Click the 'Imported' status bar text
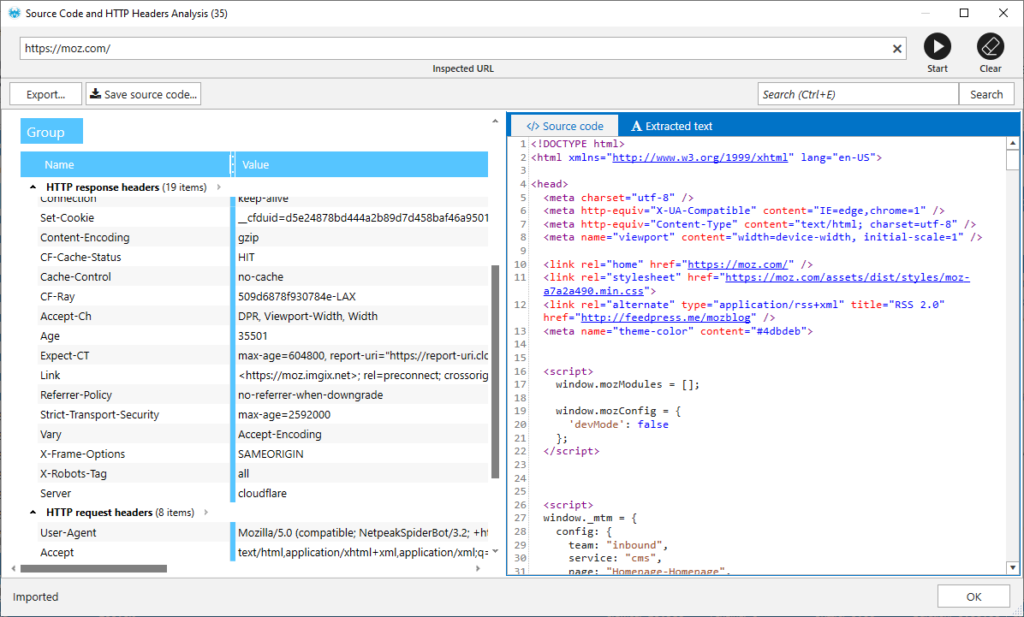The width and height of the screenshot is (1024, 617). tap(35, 597)
